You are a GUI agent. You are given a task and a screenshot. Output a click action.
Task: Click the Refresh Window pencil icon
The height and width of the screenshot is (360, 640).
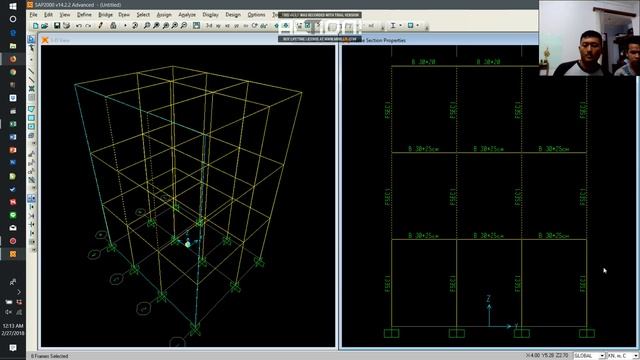pos(100,26)
